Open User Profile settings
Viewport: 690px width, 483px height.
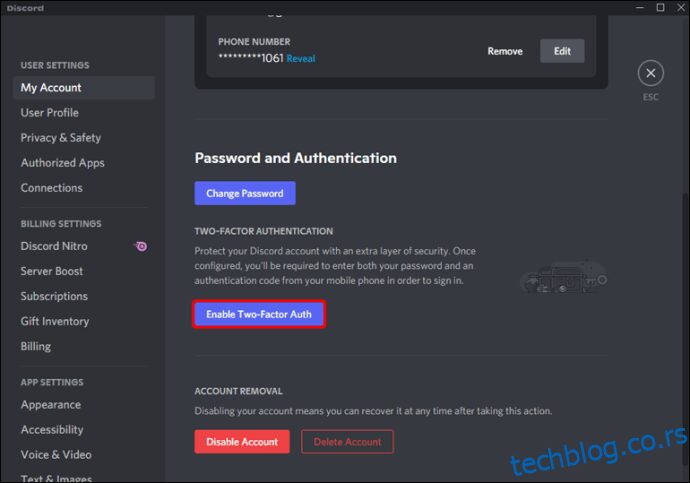click(x=84, y=113)
